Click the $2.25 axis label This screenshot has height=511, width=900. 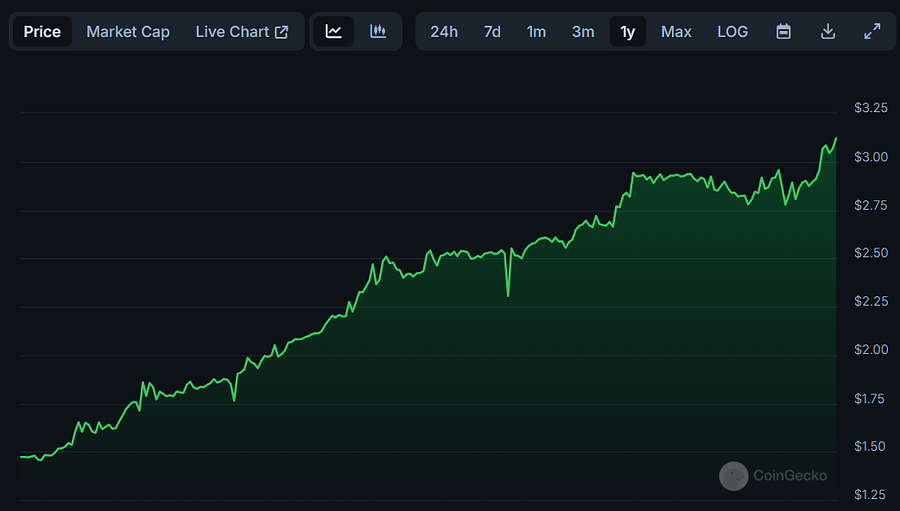871,301
